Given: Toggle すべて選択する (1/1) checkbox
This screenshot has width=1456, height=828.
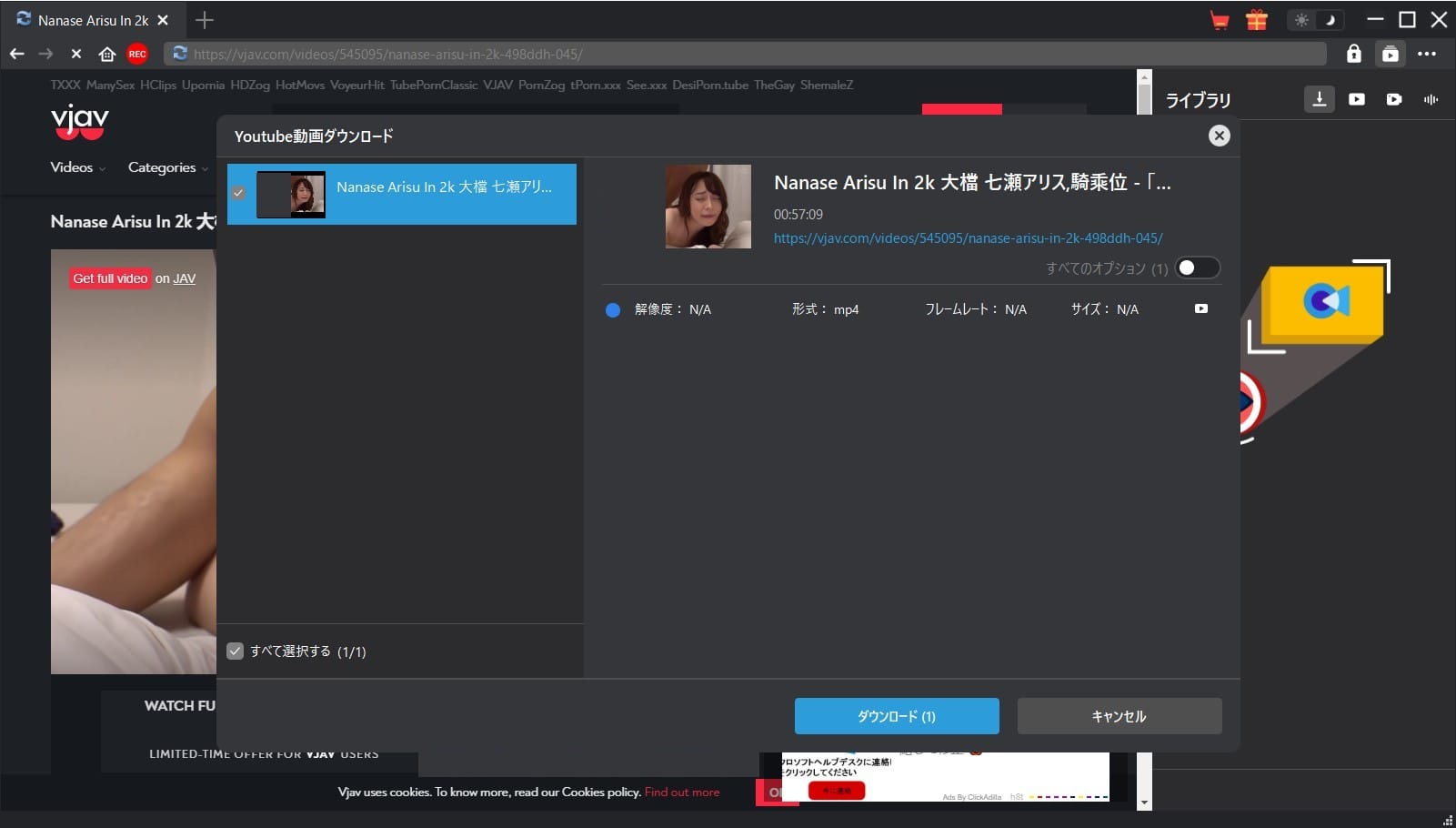Looking at the screenshot, I should 236,651.
